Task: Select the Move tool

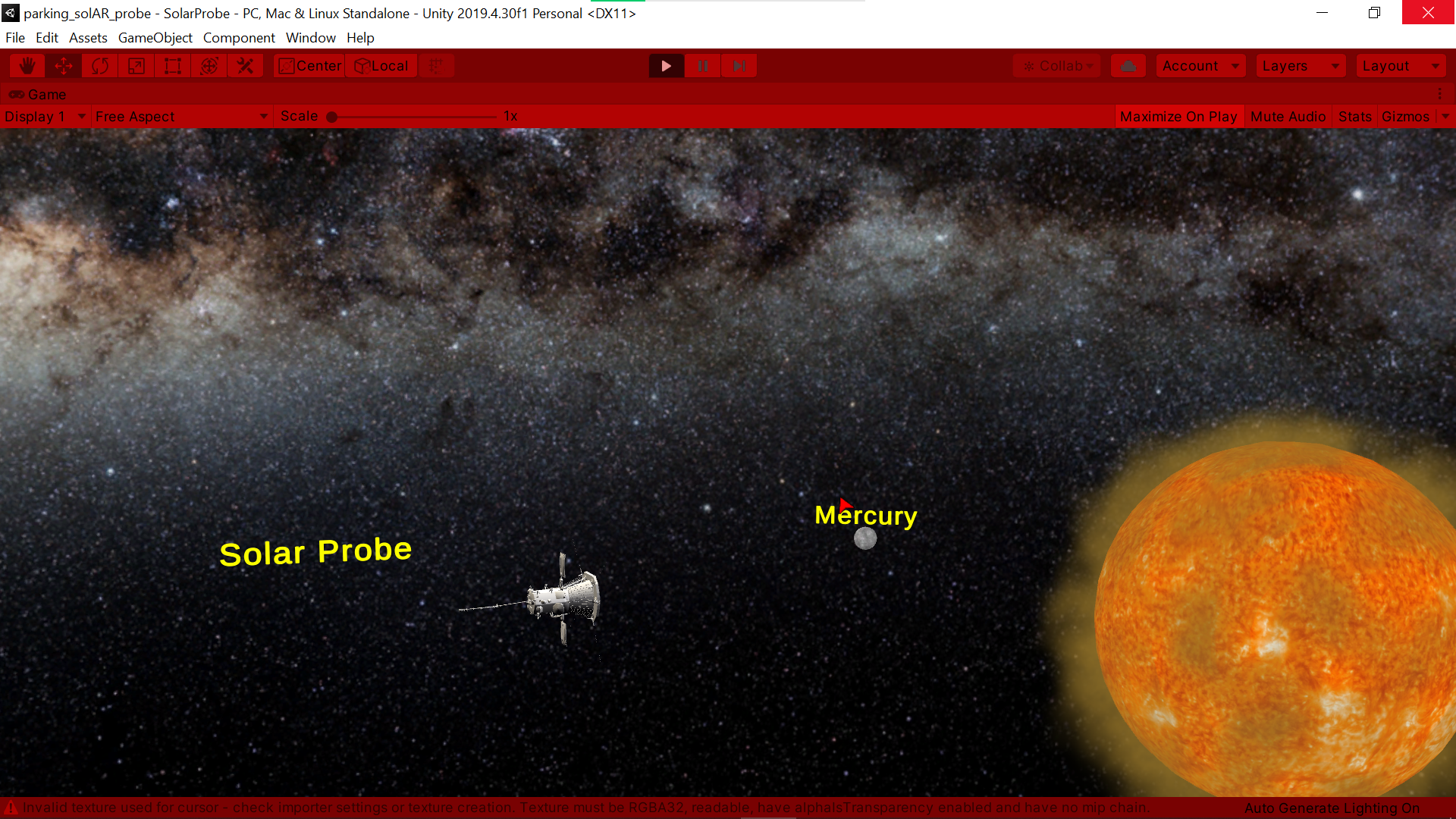Action: [64, 66]
